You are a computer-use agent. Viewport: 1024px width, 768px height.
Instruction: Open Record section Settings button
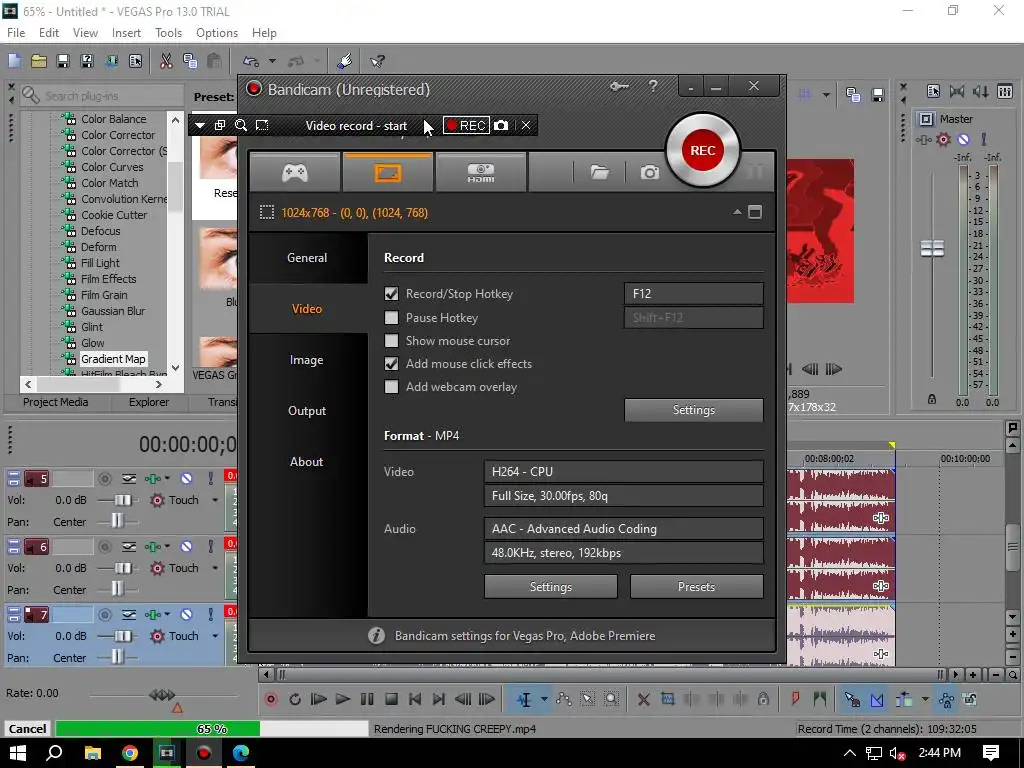(x=694, y=410)
